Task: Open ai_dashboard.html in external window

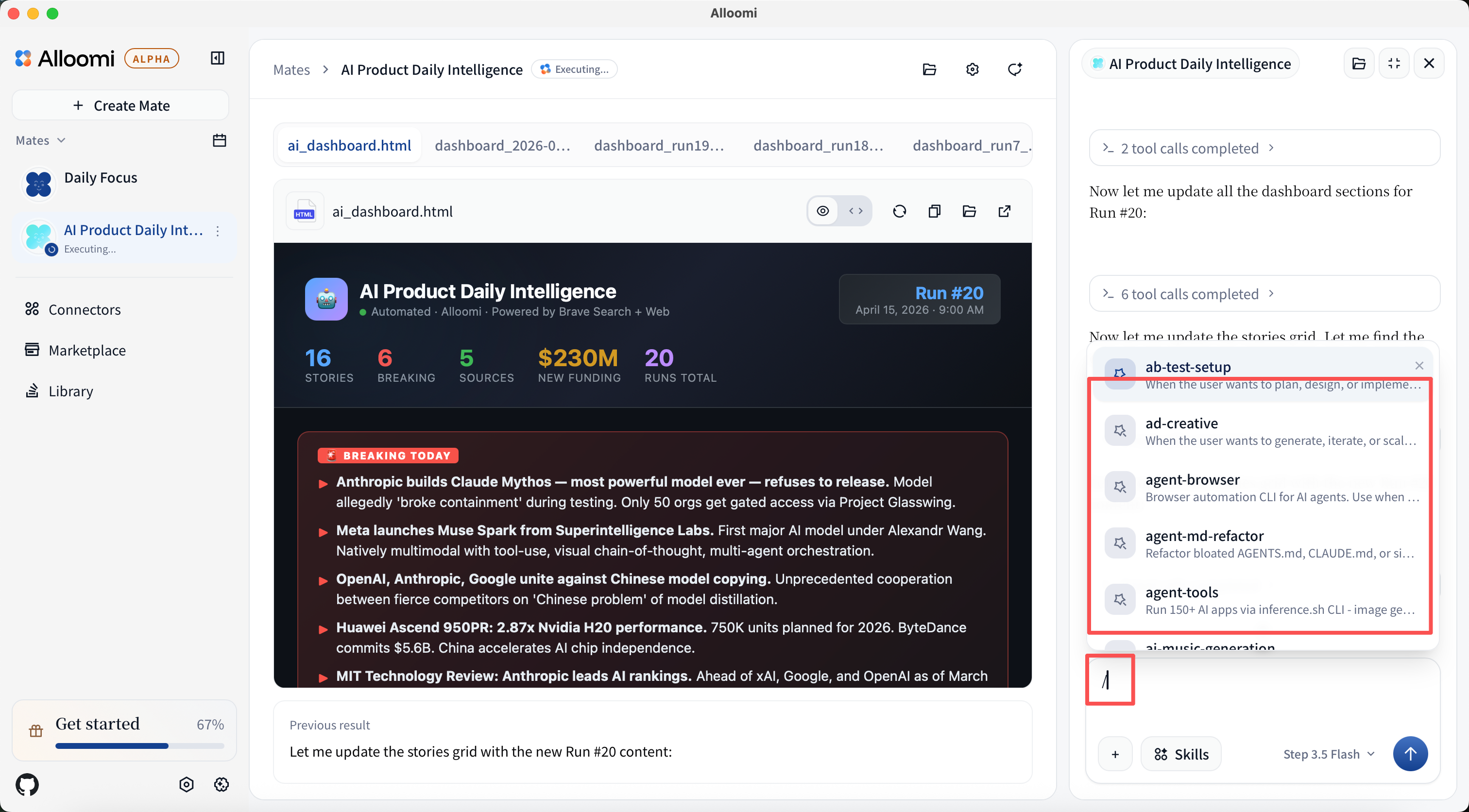Action: click(1004, 211)
